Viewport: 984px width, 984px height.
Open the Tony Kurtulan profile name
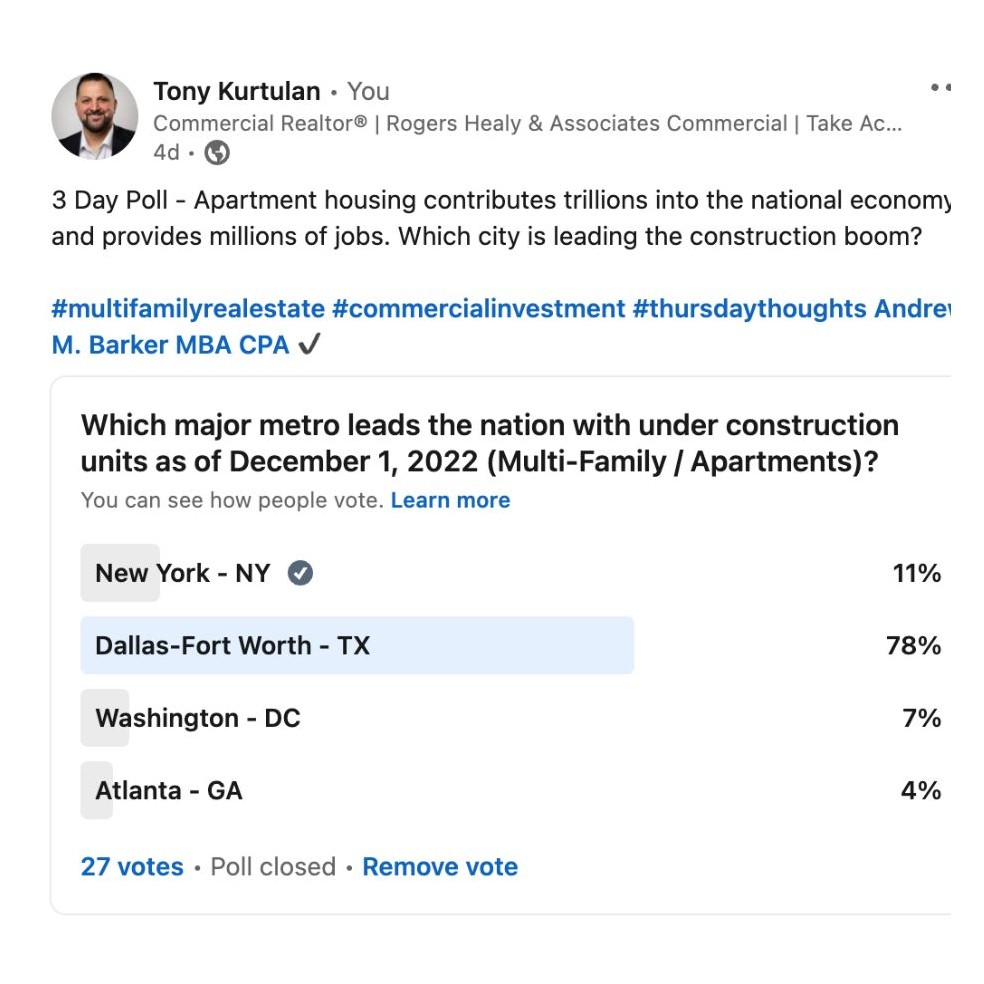click(237, 91)
